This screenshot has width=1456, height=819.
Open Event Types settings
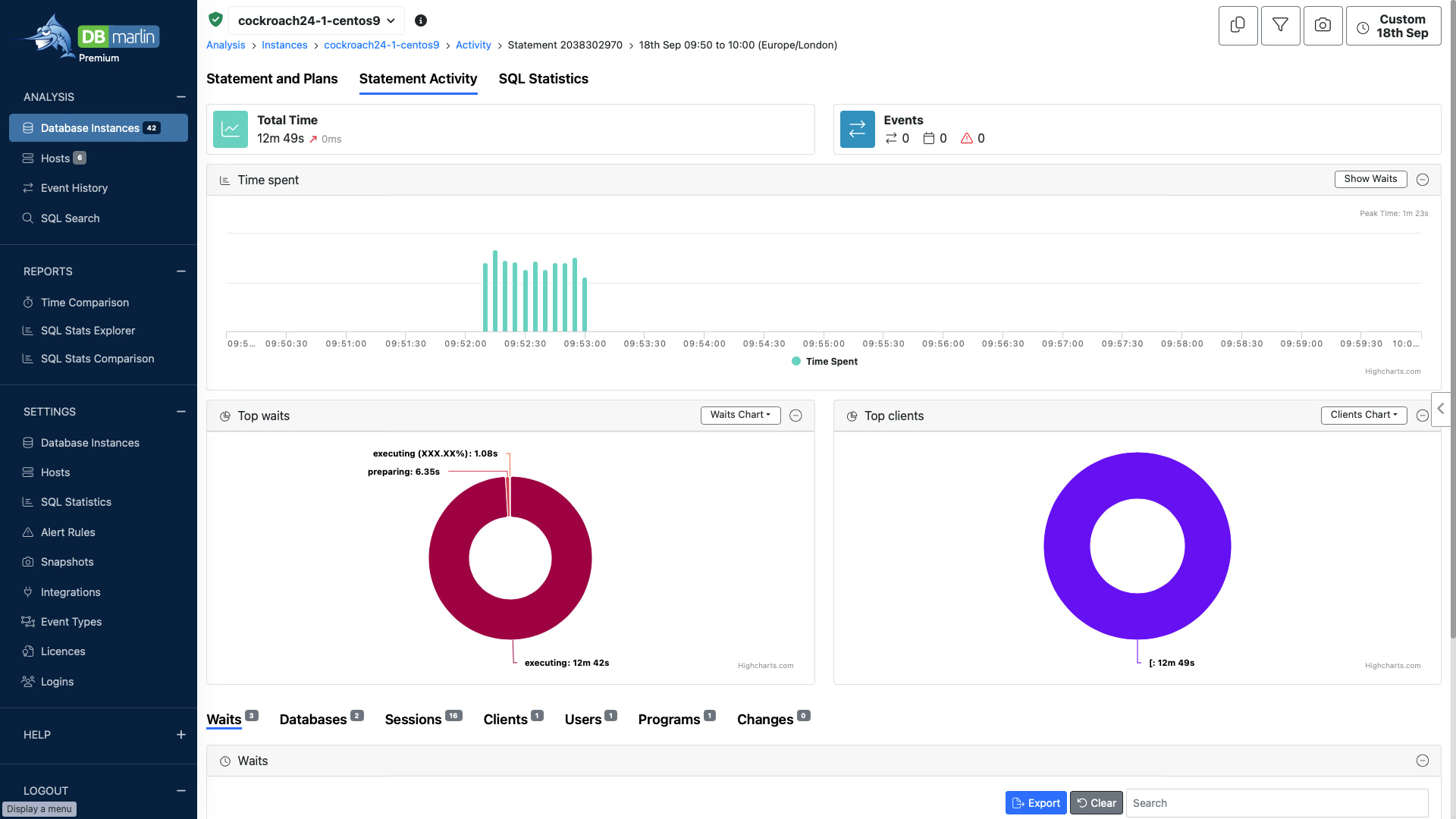71,622
